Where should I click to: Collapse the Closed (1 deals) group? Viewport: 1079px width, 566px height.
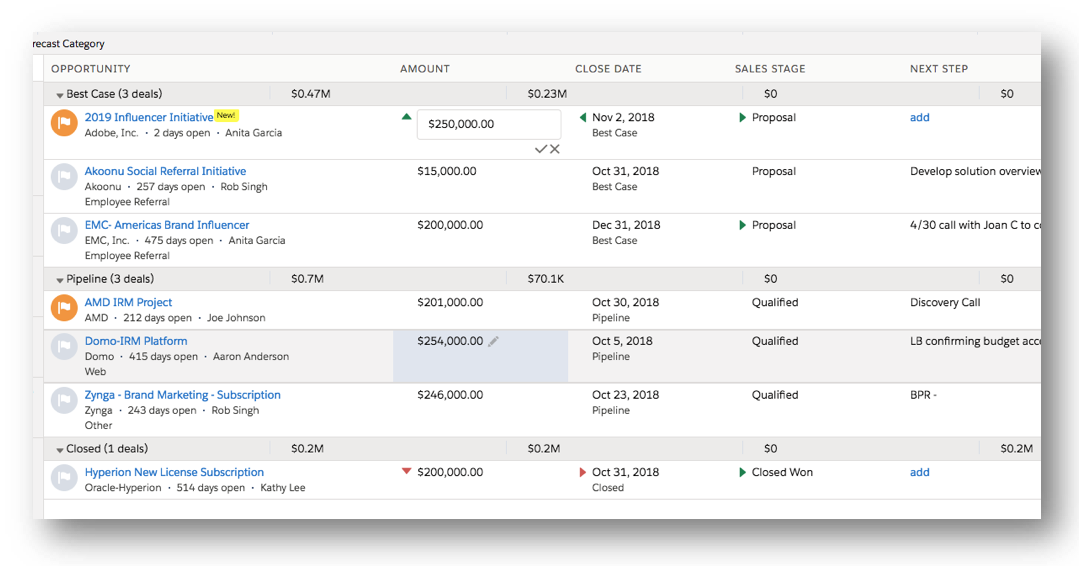[60, 450]
